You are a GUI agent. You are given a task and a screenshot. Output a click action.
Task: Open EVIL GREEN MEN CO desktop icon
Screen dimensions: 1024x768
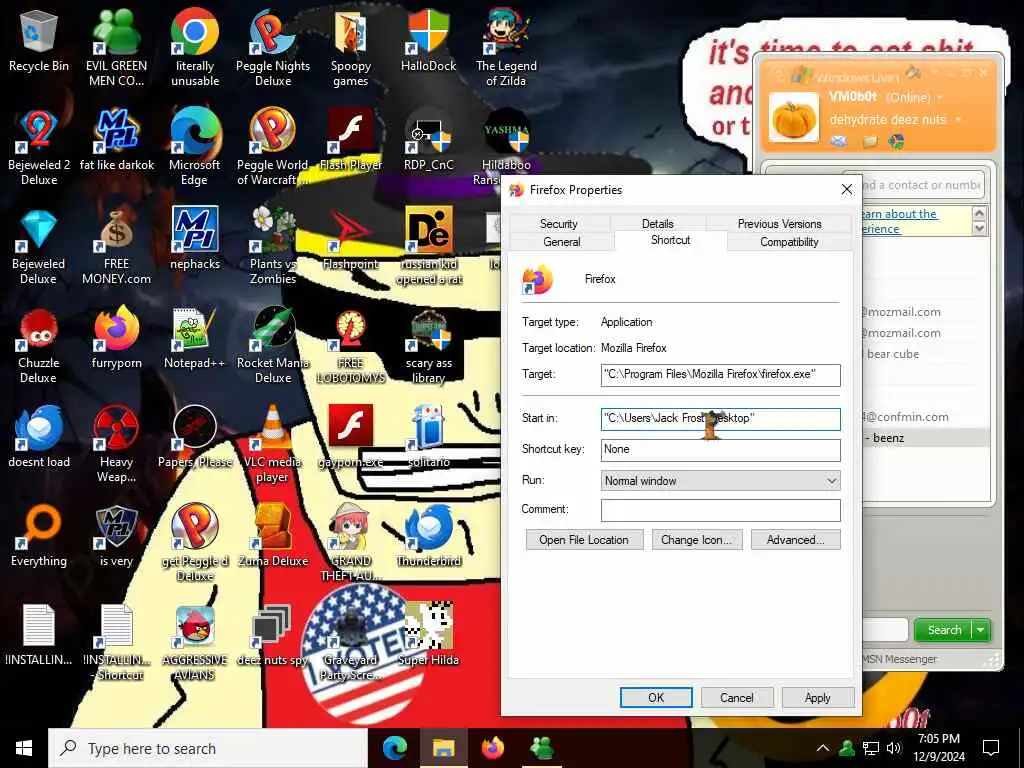(116, 47)
